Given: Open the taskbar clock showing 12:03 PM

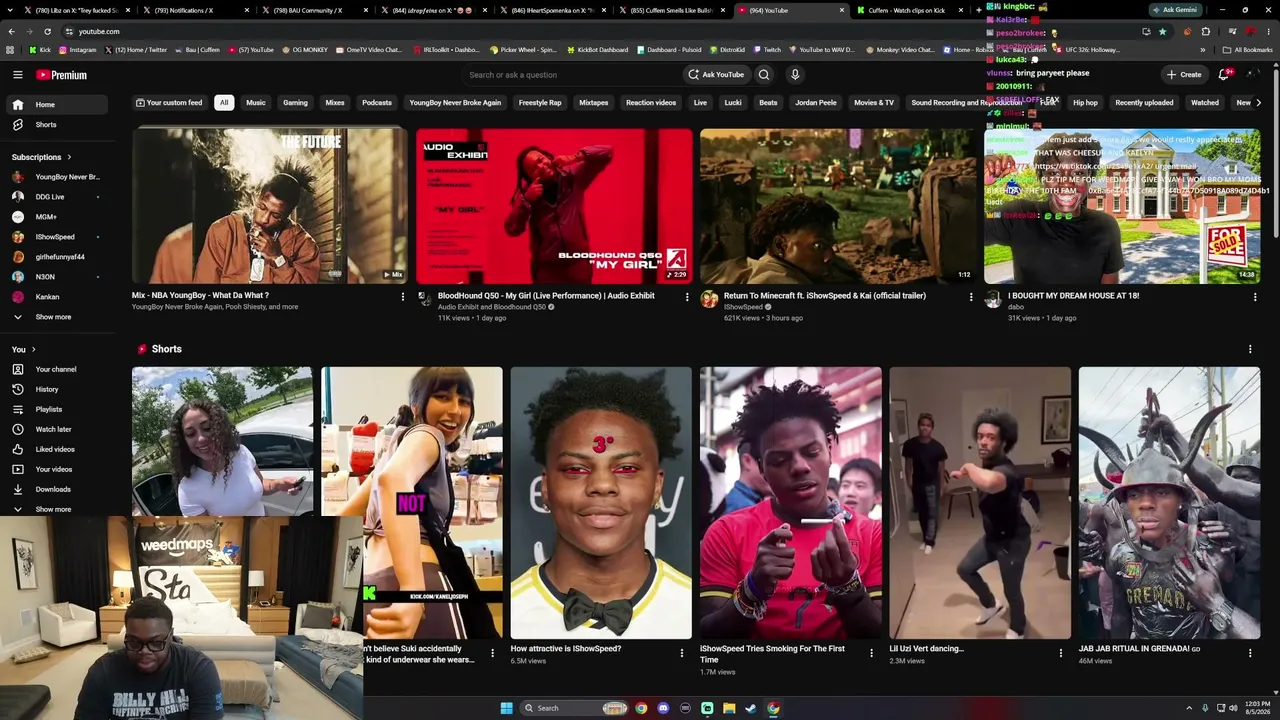Looking at the screenshot, I should tap(1257, 708).
